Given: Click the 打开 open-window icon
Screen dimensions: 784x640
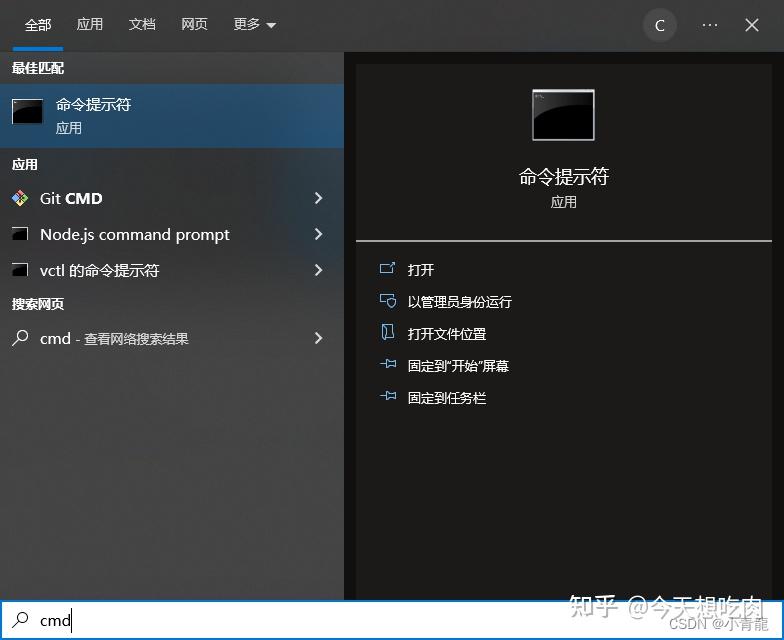Looking at the screenshot, I should (x=388, y=268).
